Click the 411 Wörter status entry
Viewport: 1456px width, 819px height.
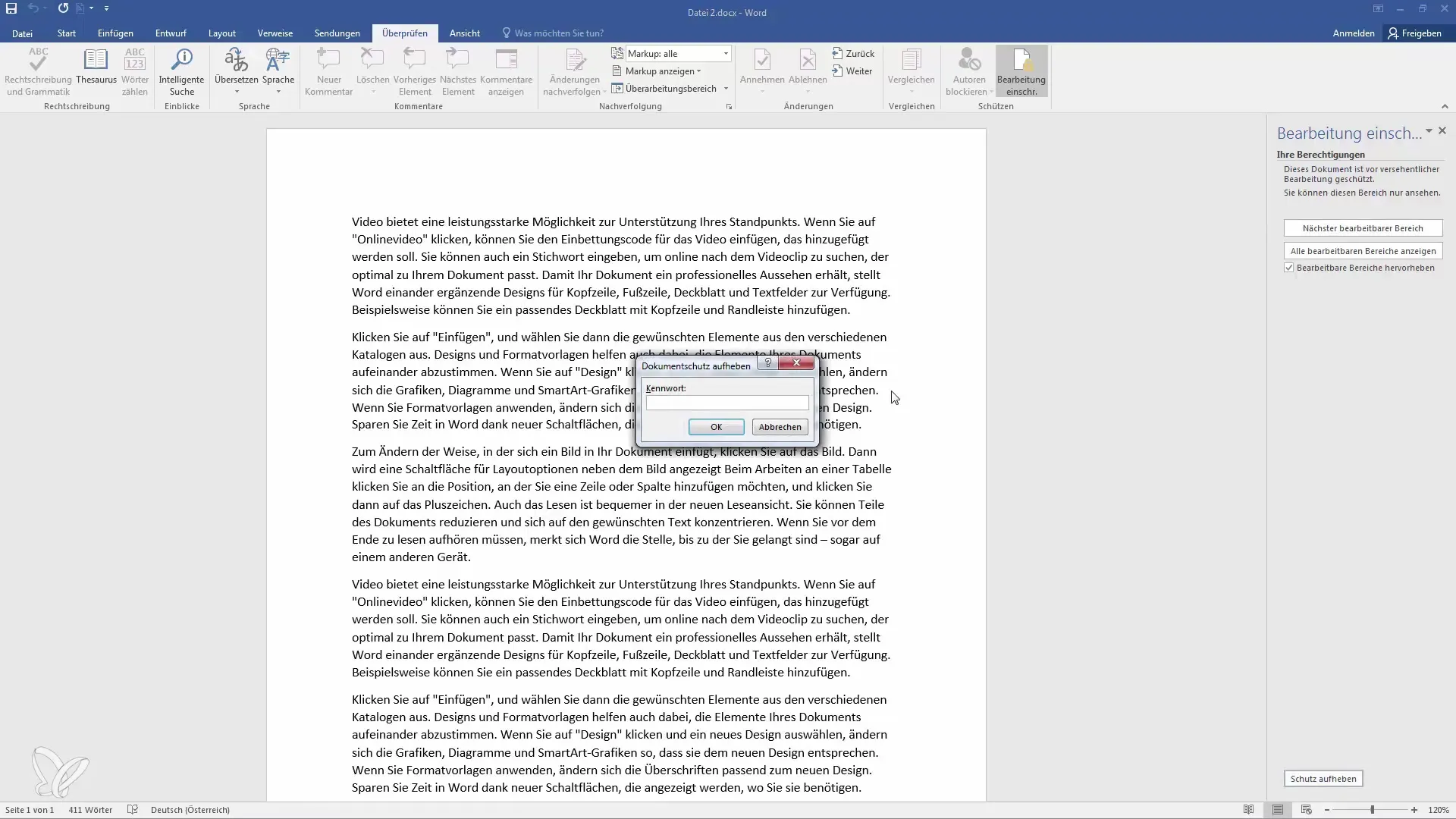(x=90, y=810)
